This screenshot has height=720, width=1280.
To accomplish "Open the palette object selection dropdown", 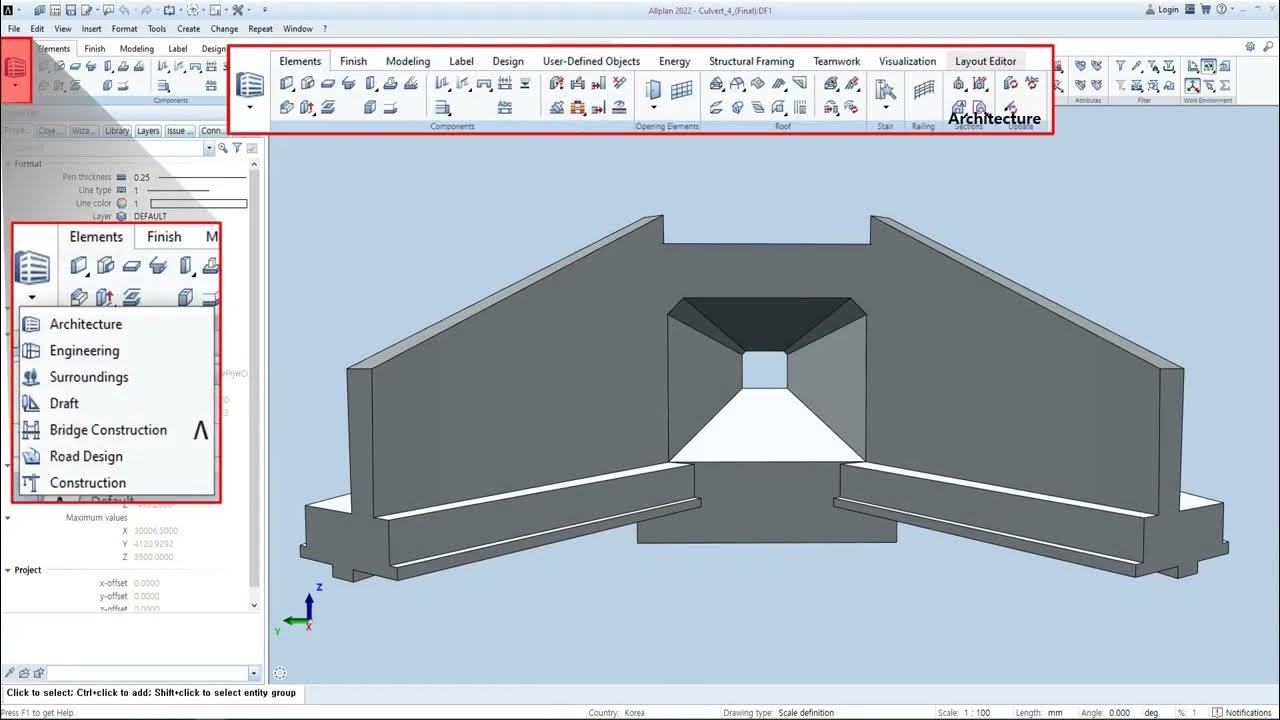I will (209, 148).
